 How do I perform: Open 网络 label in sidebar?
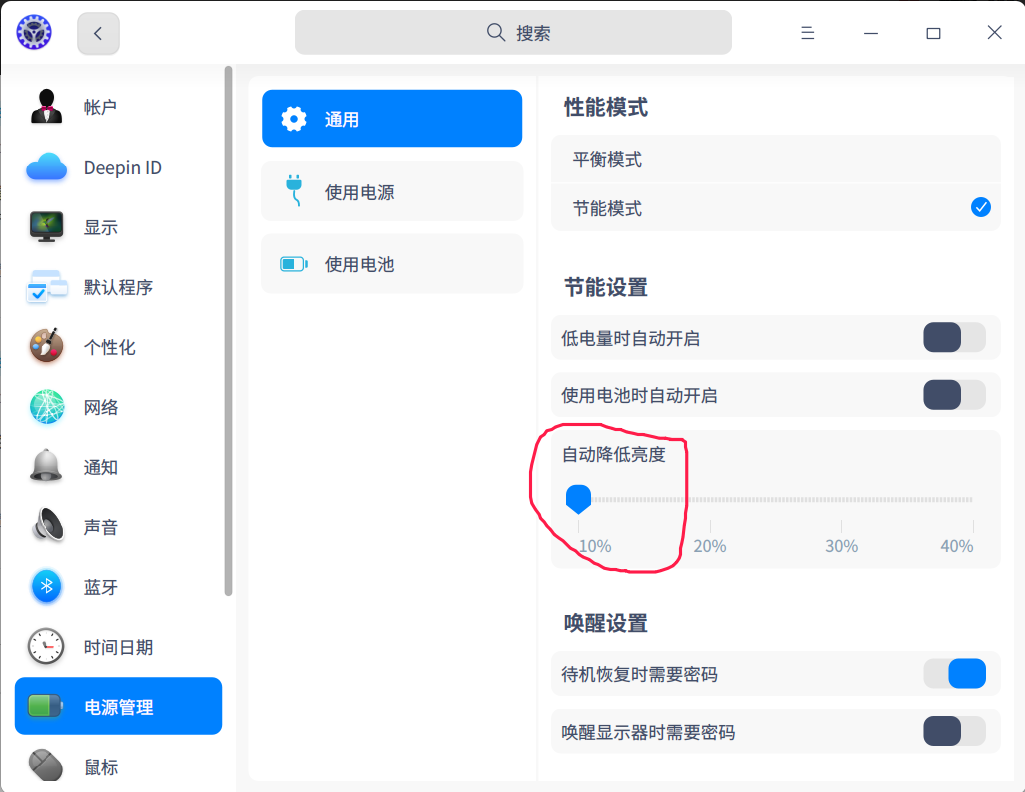[x=101, y=408]
